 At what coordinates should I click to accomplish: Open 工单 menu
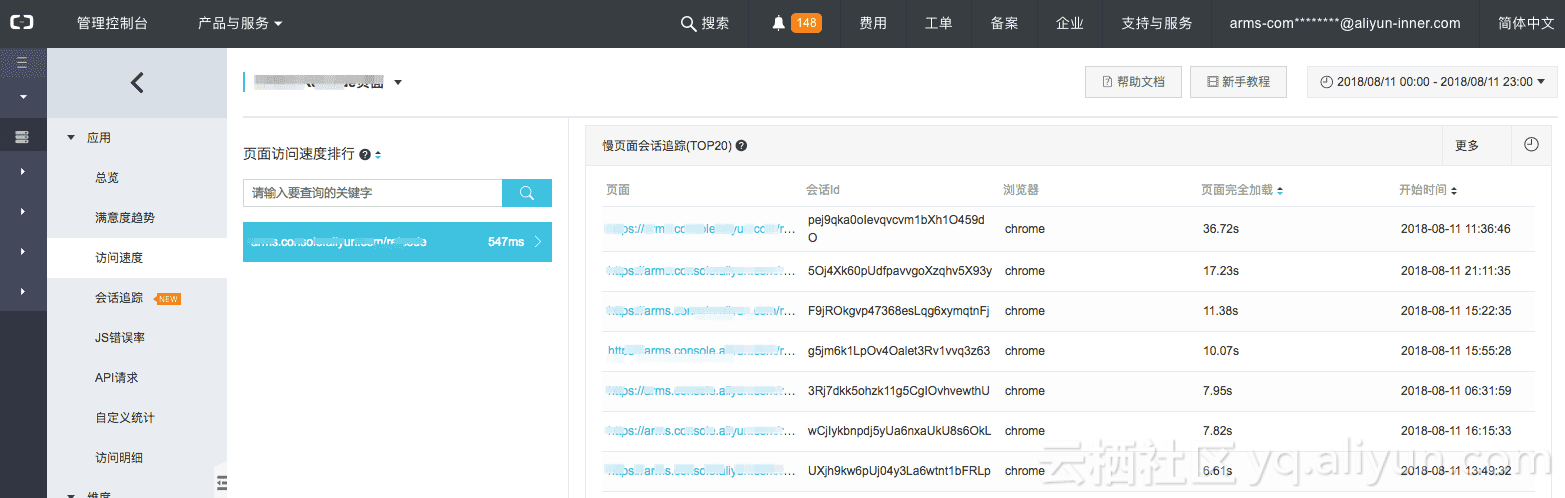pyautogui.click(x=938, y=23)
